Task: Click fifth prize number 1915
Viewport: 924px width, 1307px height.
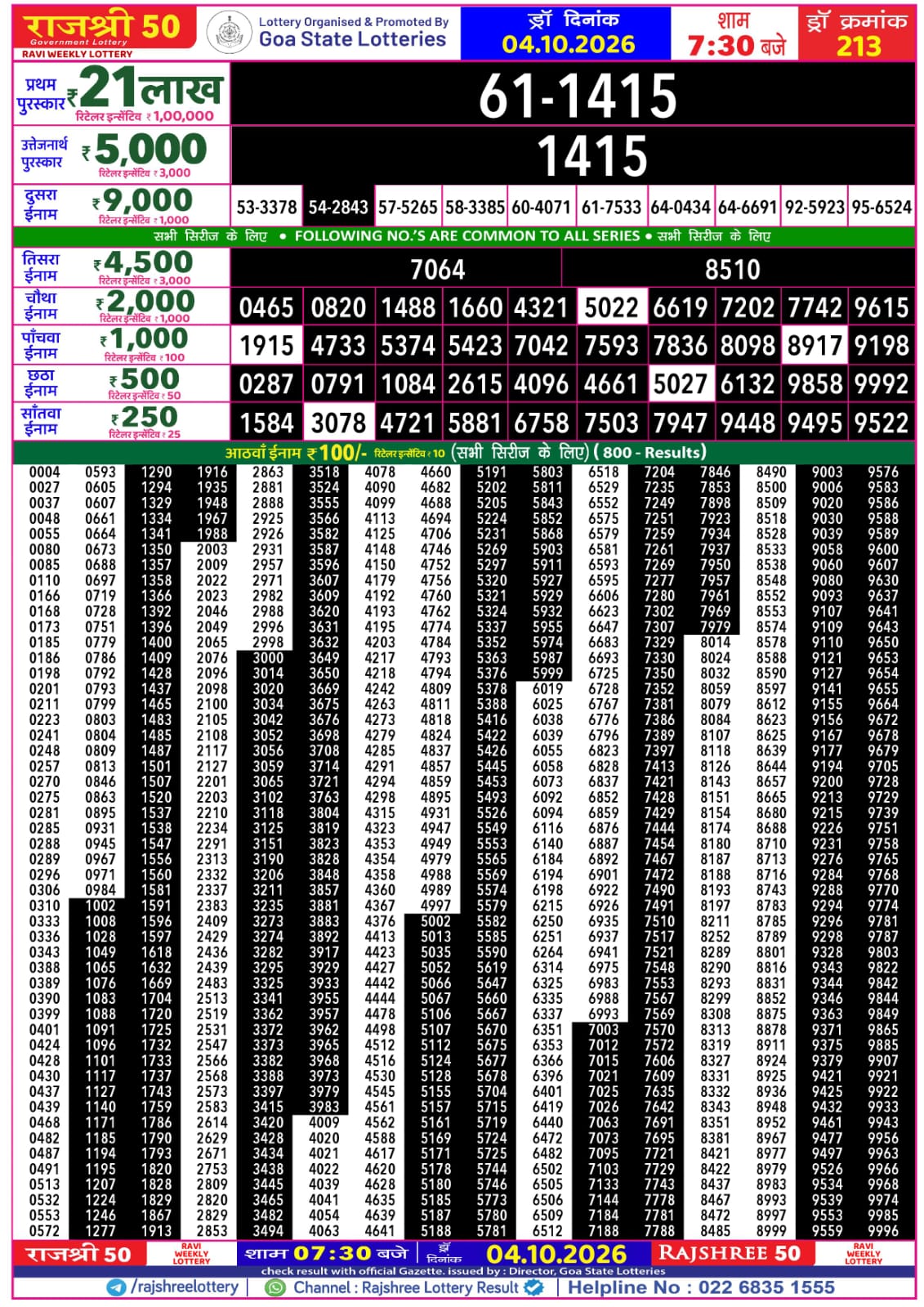Action: [x=266, y=346]
